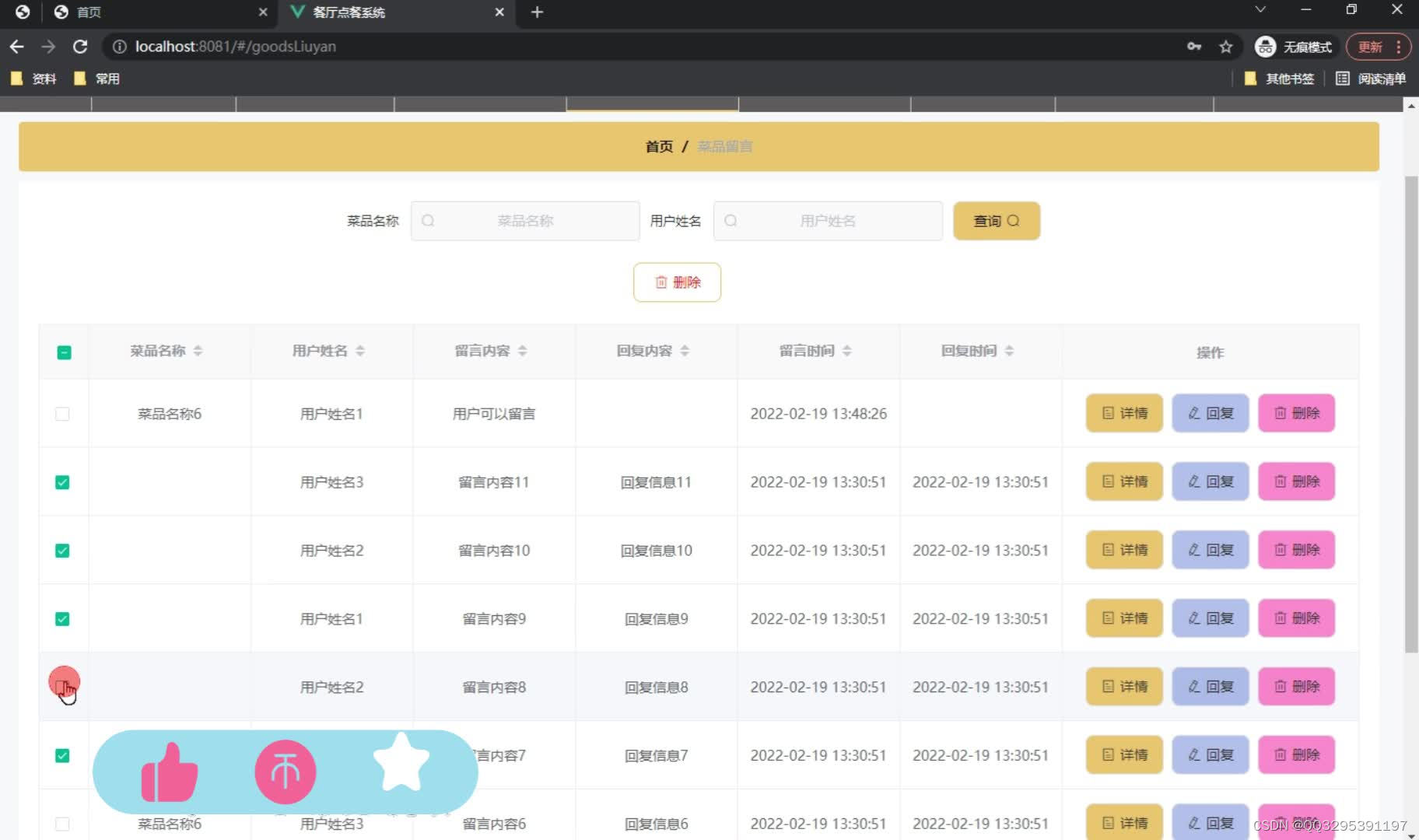This screenshot has height=840, width=1419.
Task: Open a new browser tab
Action: [x=537, y=12]
